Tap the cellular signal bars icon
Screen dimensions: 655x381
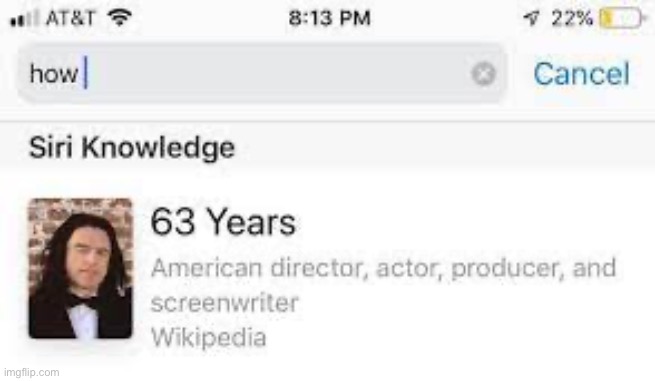(x=25, y=18)
